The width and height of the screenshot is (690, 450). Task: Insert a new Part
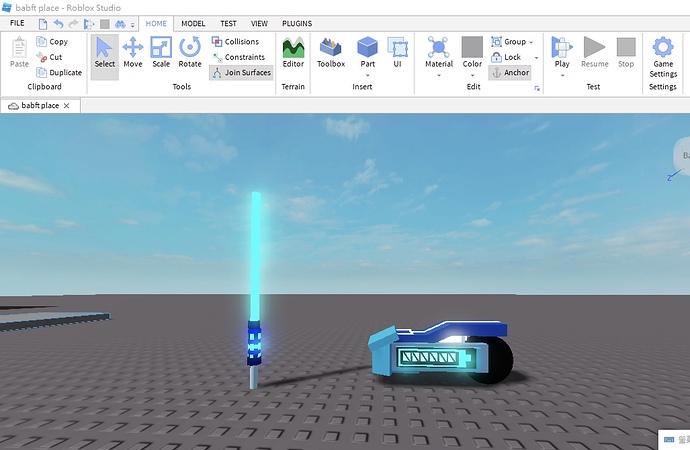click(367, 53)
